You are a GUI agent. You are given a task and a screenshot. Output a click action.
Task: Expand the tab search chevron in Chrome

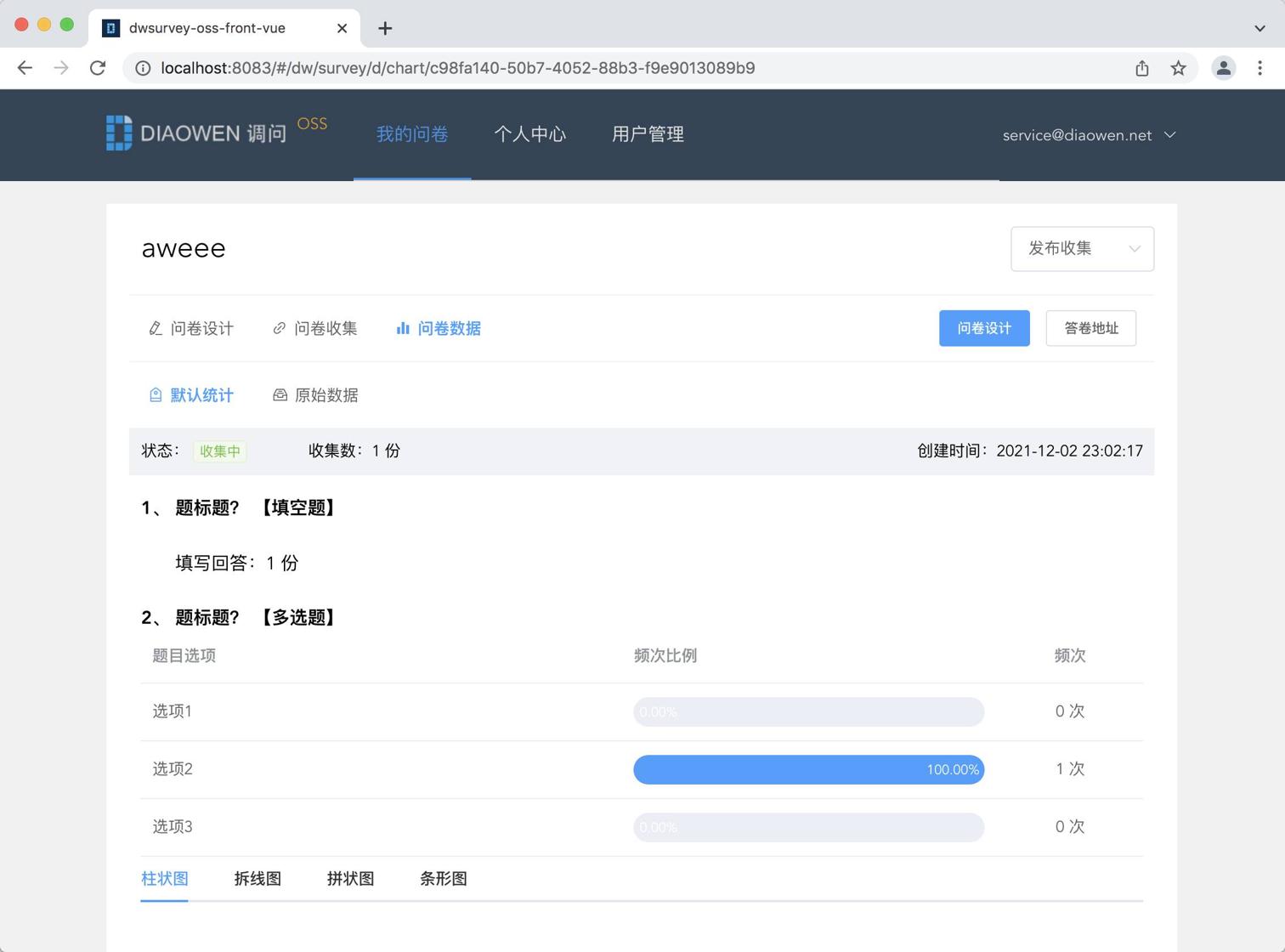[1260, 28]
